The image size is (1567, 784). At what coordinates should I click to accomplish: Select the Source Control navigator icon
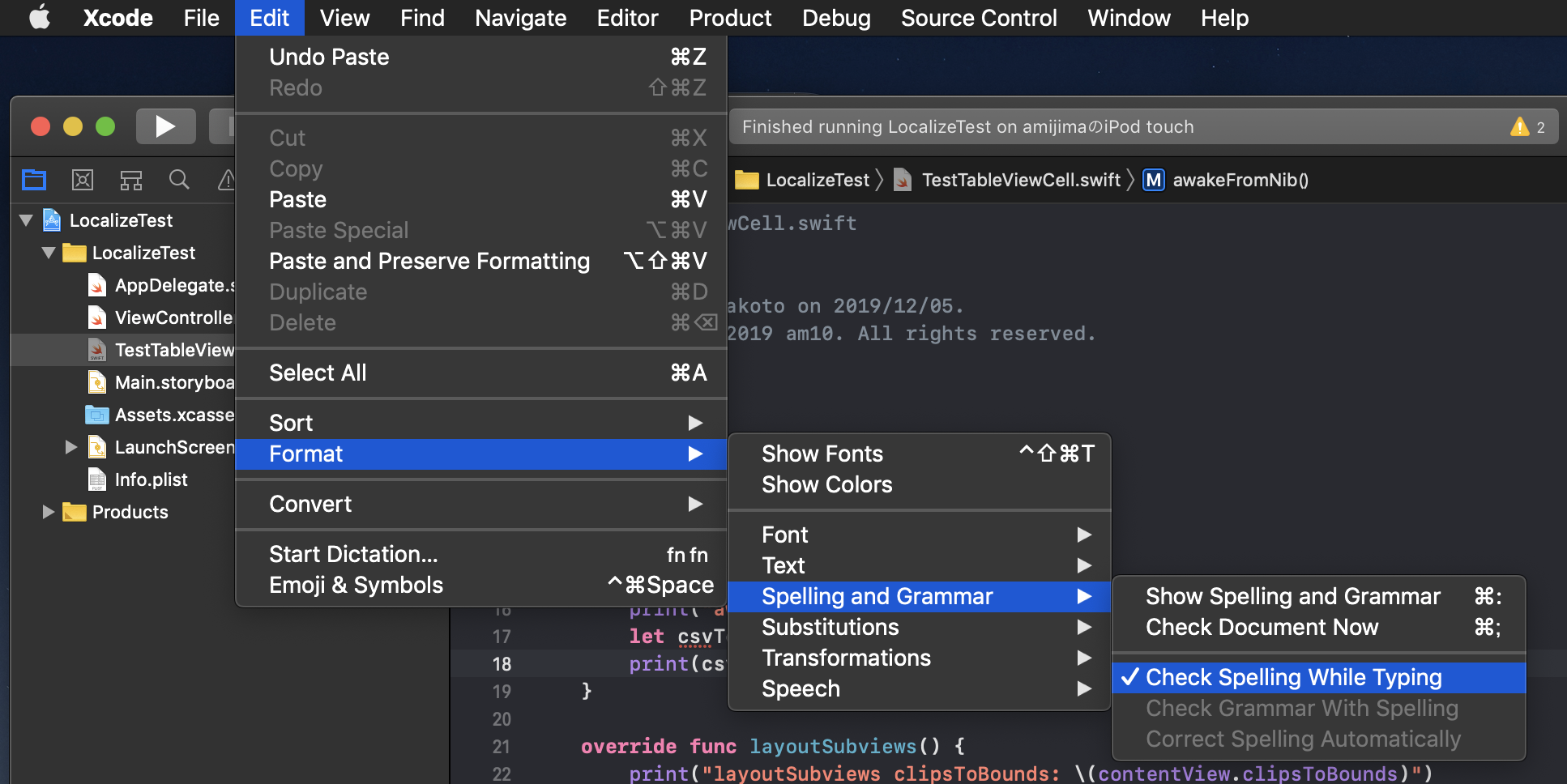tap(130, 180)
